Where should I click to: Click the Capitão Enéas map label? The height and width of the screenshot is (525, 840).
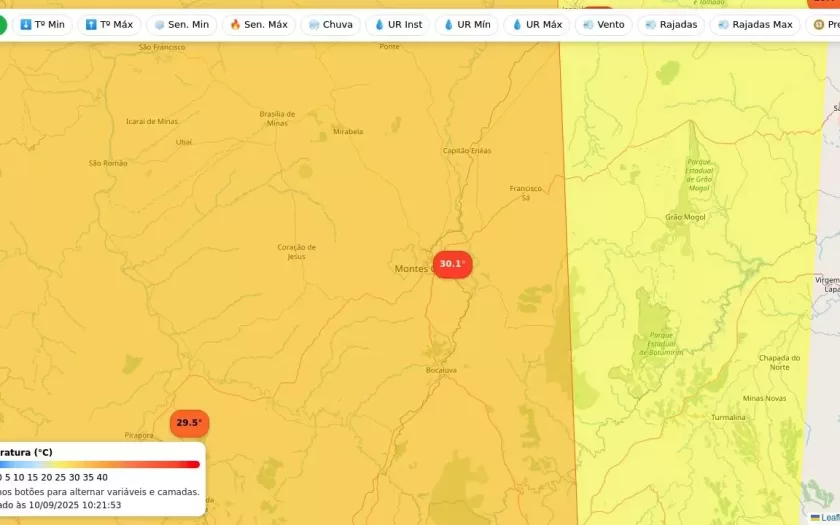tap(467, 151)
